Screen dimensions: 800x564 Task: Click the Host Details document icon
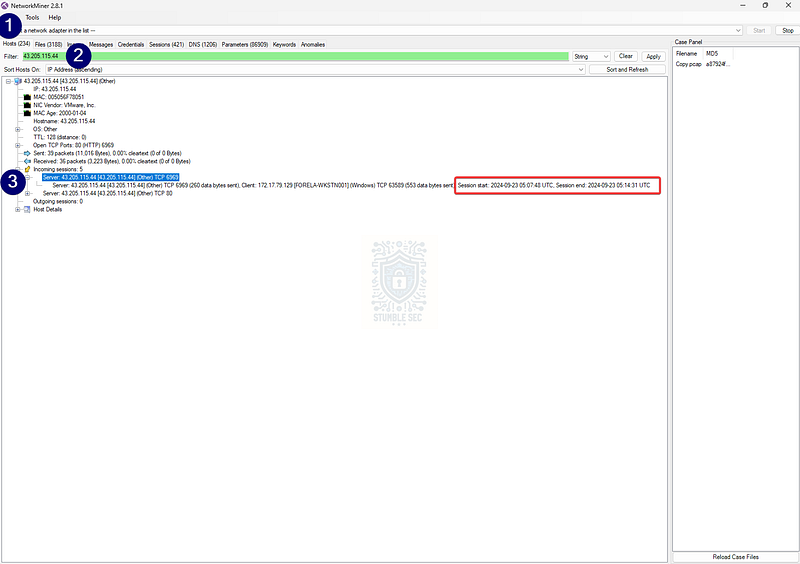point(27,209)
